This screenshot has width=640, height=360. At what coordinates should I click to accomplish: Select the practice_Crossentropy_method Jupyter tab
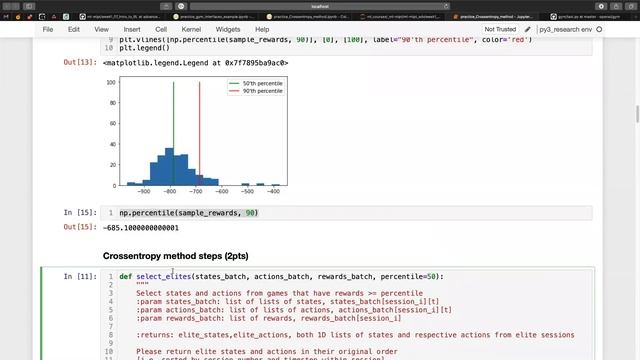click(x=494, y=17)
